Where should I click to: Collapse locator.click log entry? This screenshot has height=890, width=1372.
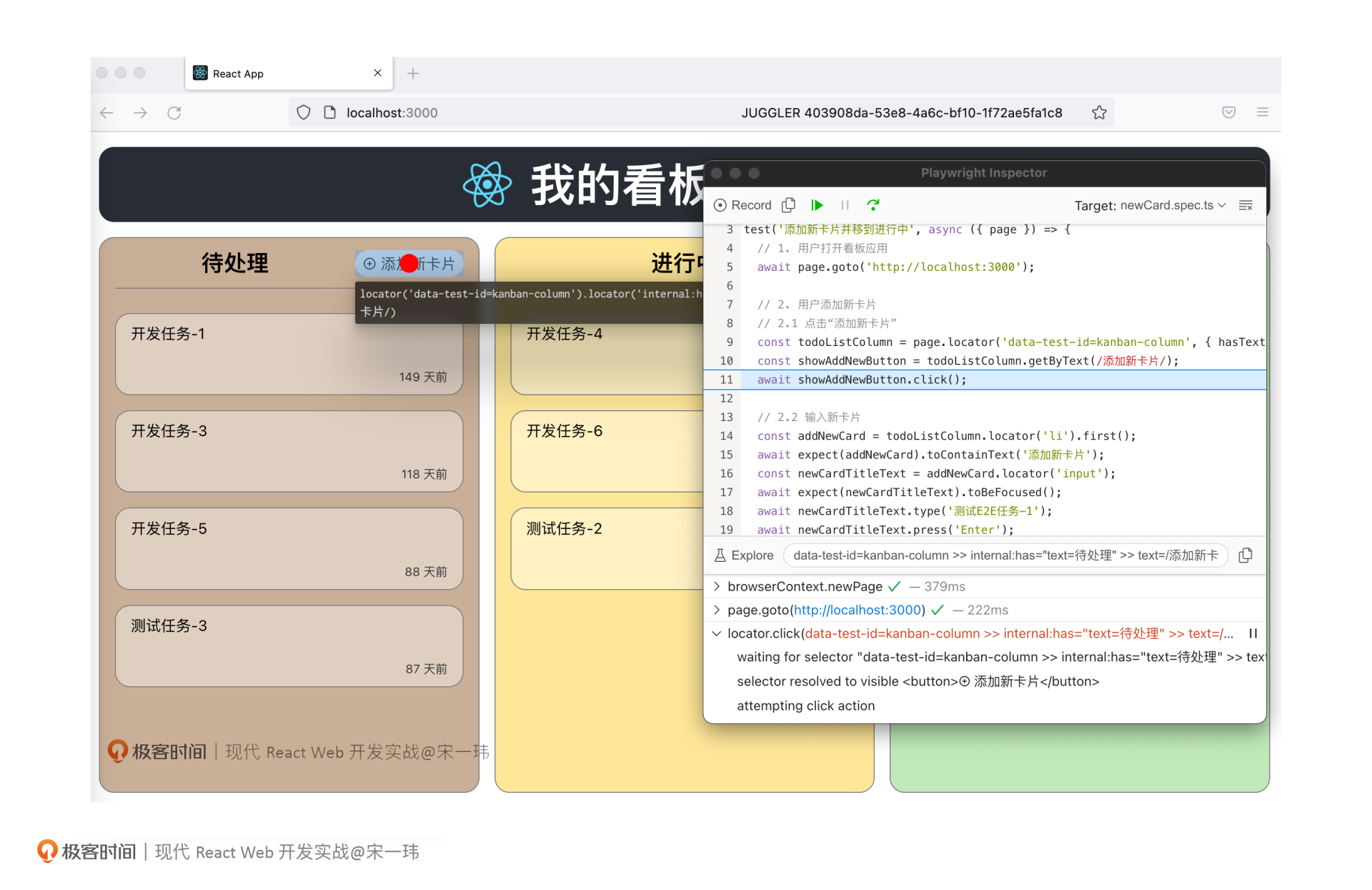click(717, 633)
